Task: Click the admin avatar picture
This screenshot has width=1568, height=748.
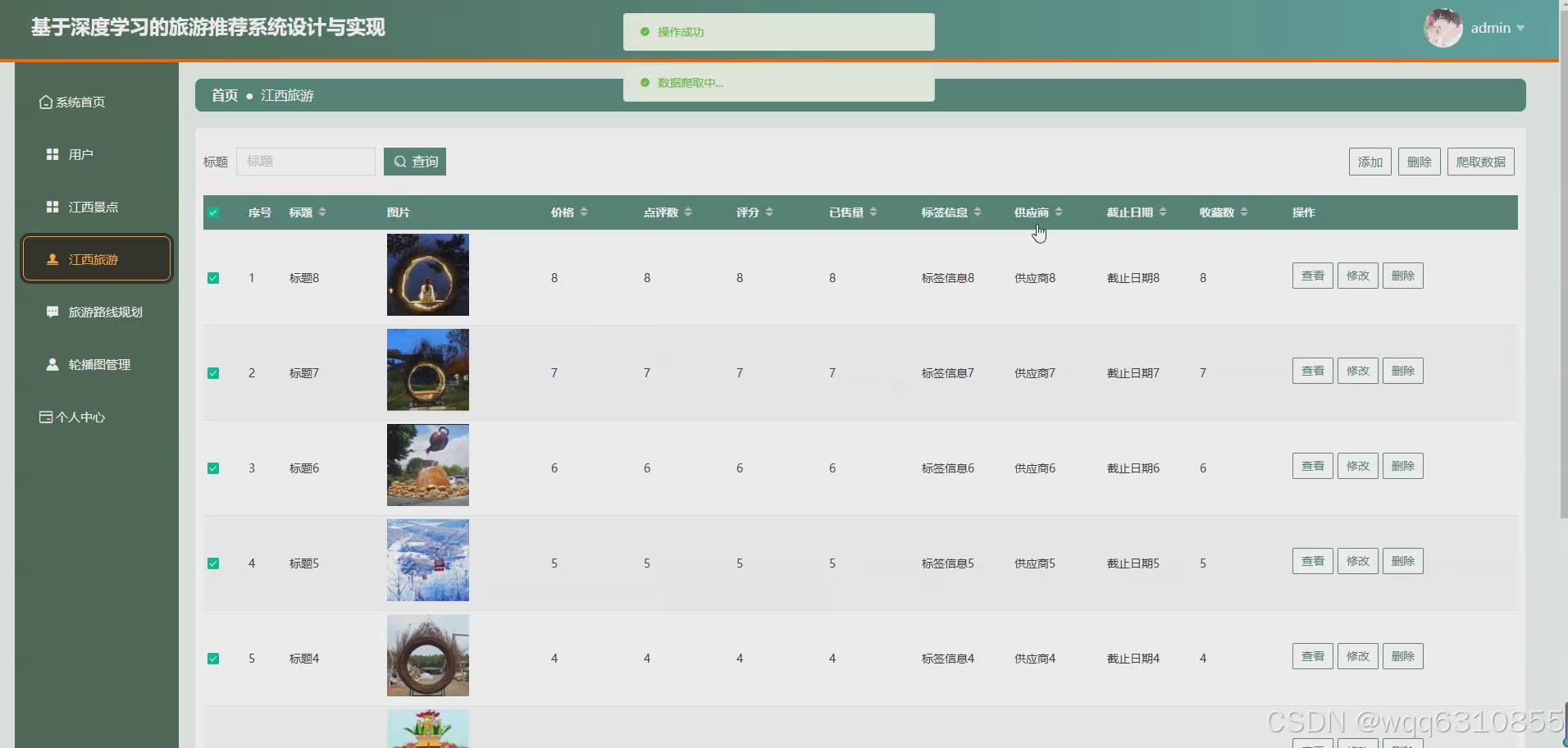Action: (1443, 28)
